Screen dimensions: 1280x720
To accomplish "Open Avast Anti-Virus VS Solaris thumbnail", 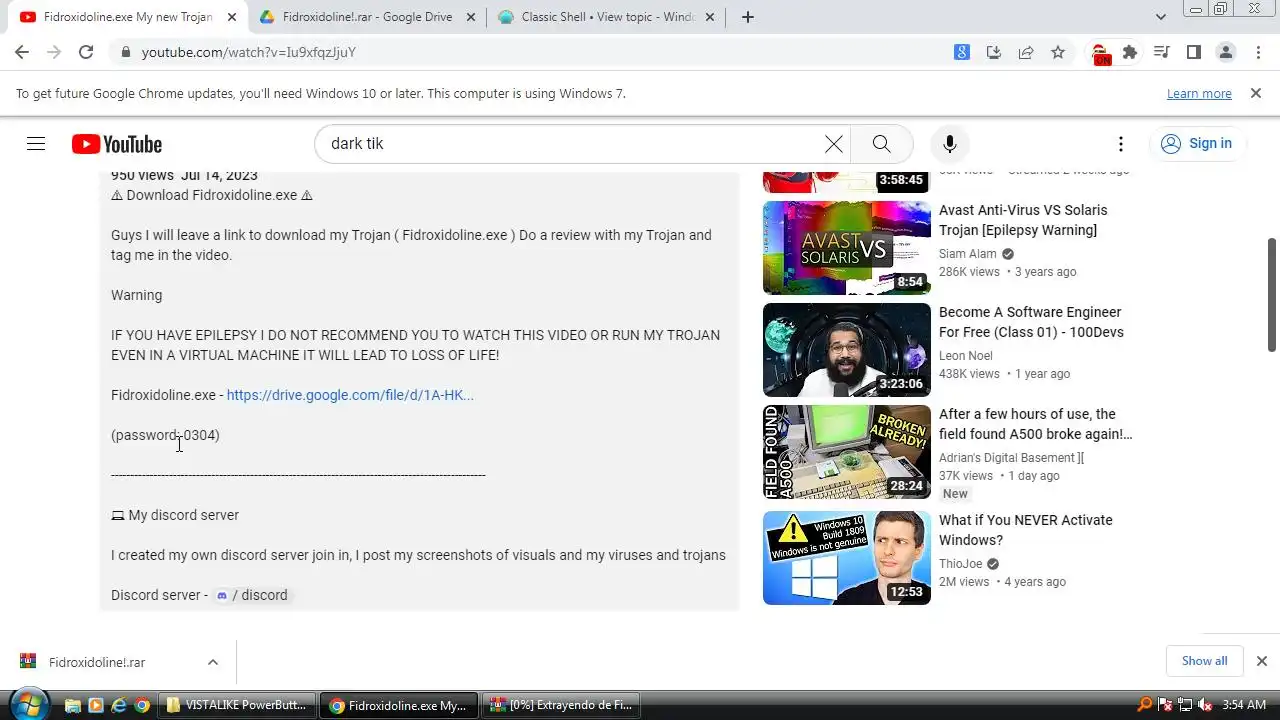I will click(847, 248).
